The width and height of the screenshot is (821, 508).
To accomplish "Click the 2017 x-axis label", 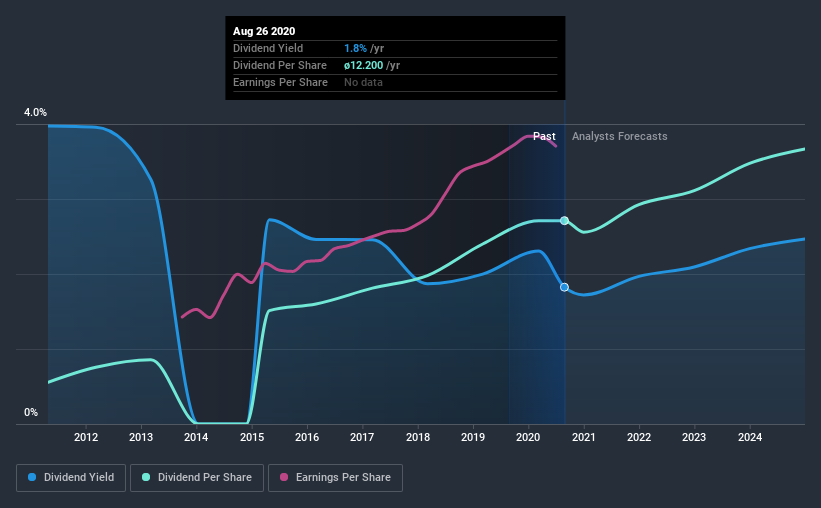I will point(362,437).
